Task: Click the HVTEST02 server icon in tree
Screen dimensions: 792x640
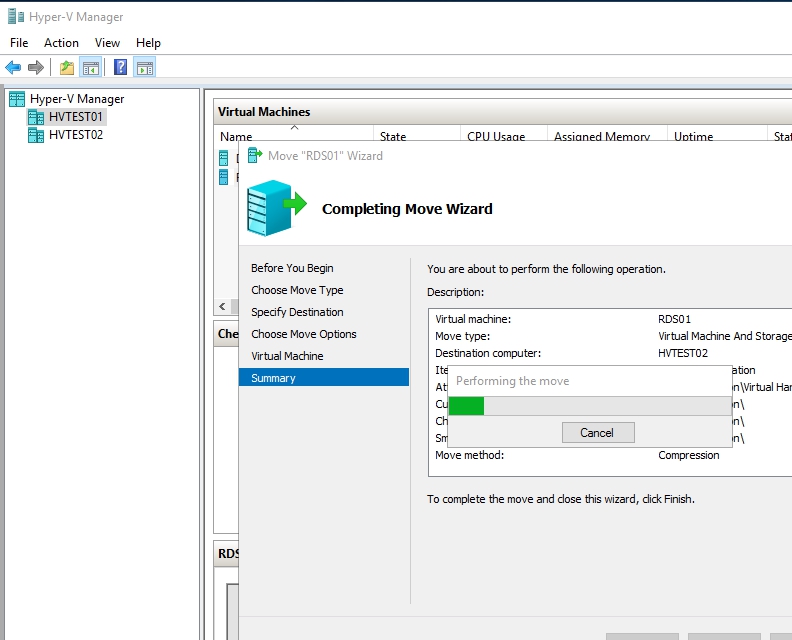Action: [x=36, y=135]
